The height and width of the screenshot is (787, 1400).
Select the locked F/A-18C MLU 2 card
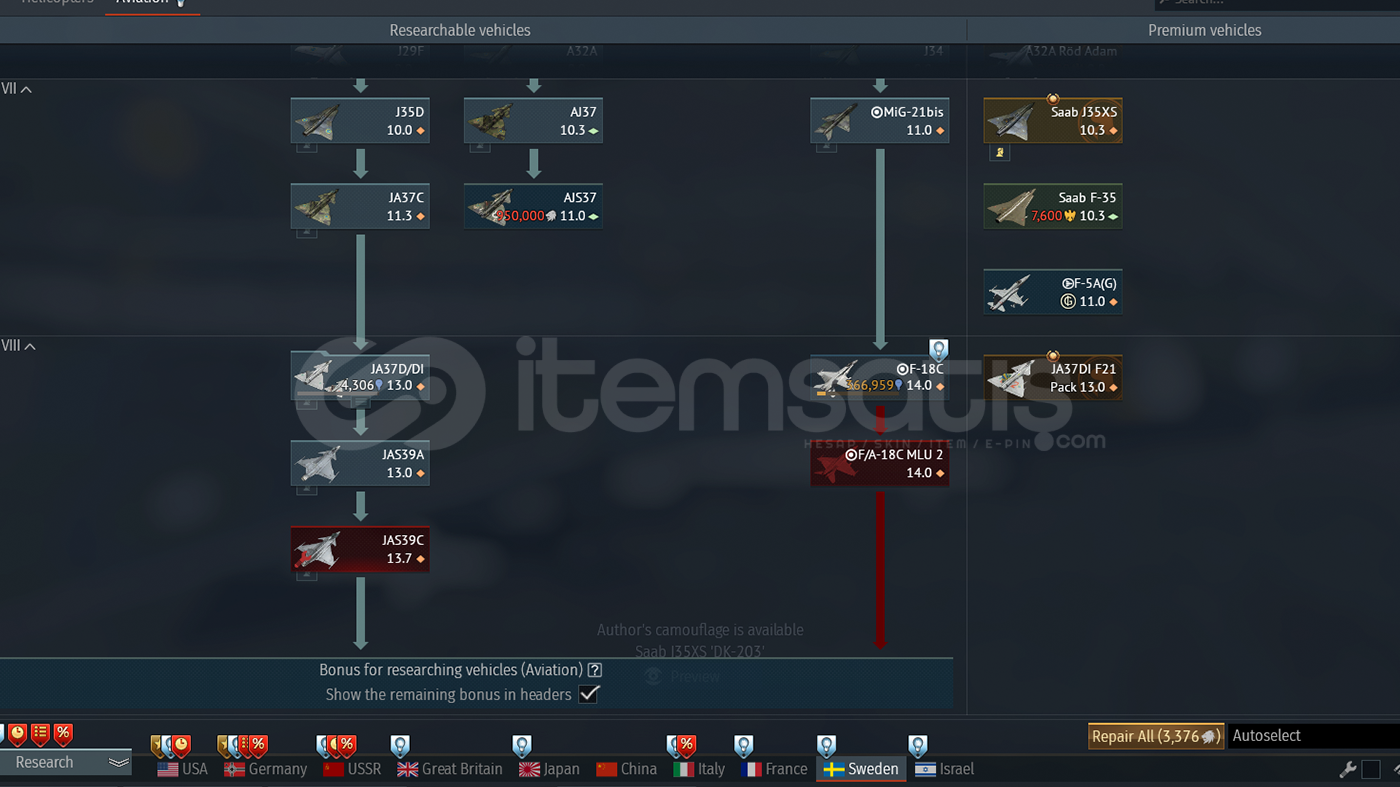pyautogui.click(x=880, y=463)
